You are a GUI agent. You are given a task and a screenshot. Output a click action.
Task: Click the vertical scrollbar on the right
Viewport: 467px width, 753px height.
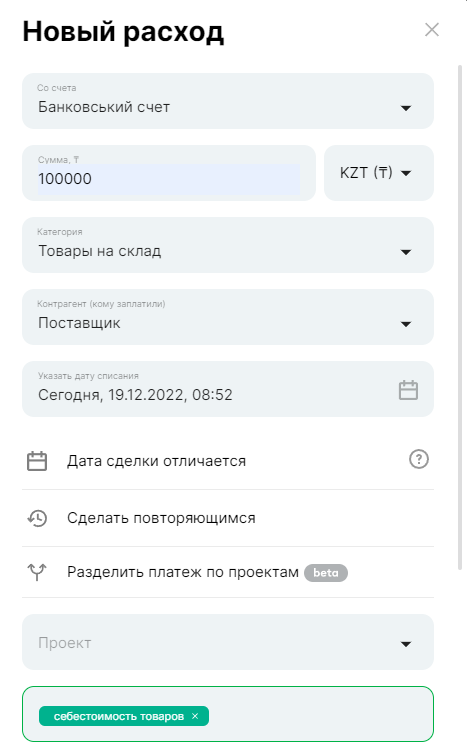[460, 317]
